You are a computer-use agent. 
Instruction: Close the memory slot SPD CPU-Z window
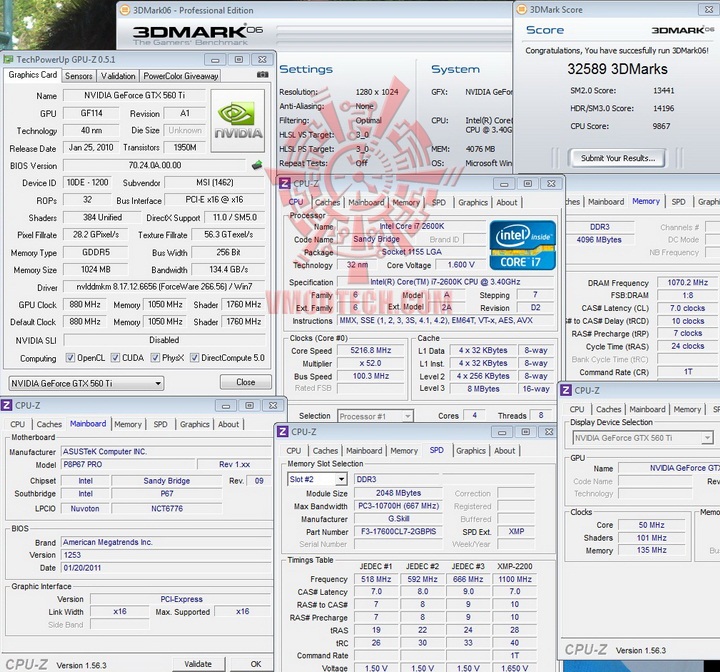(x=549, y=432)
